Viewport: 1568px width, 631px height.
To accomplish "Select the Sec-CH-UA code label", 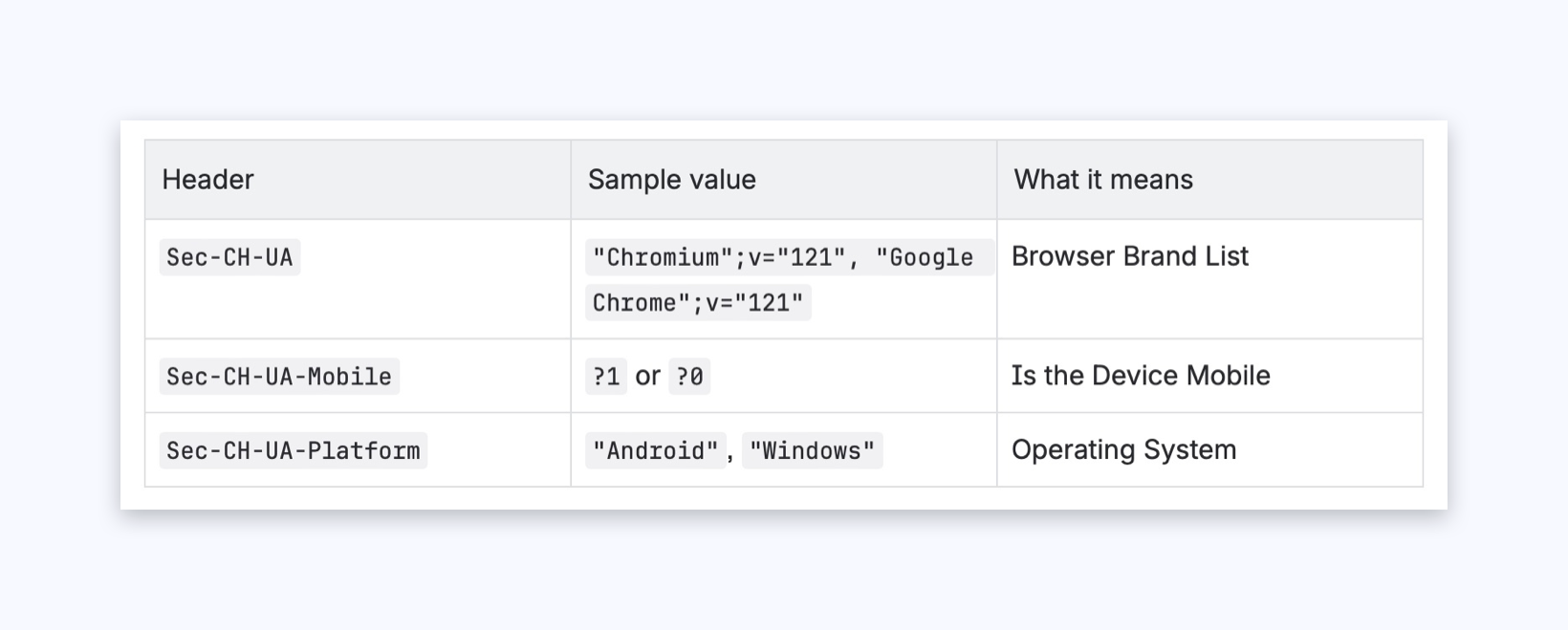I will point(229,257).
